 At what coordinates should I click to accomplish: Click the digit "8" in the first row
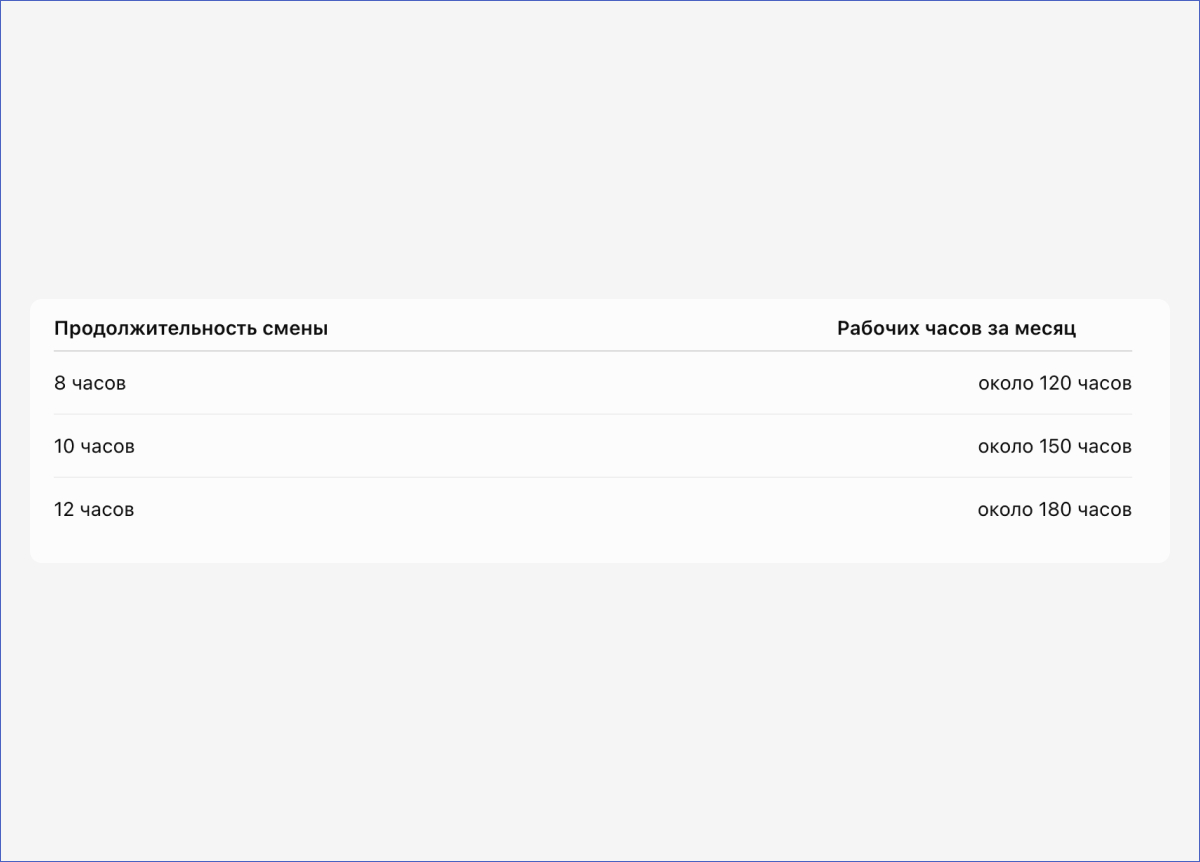click(60, 383)
